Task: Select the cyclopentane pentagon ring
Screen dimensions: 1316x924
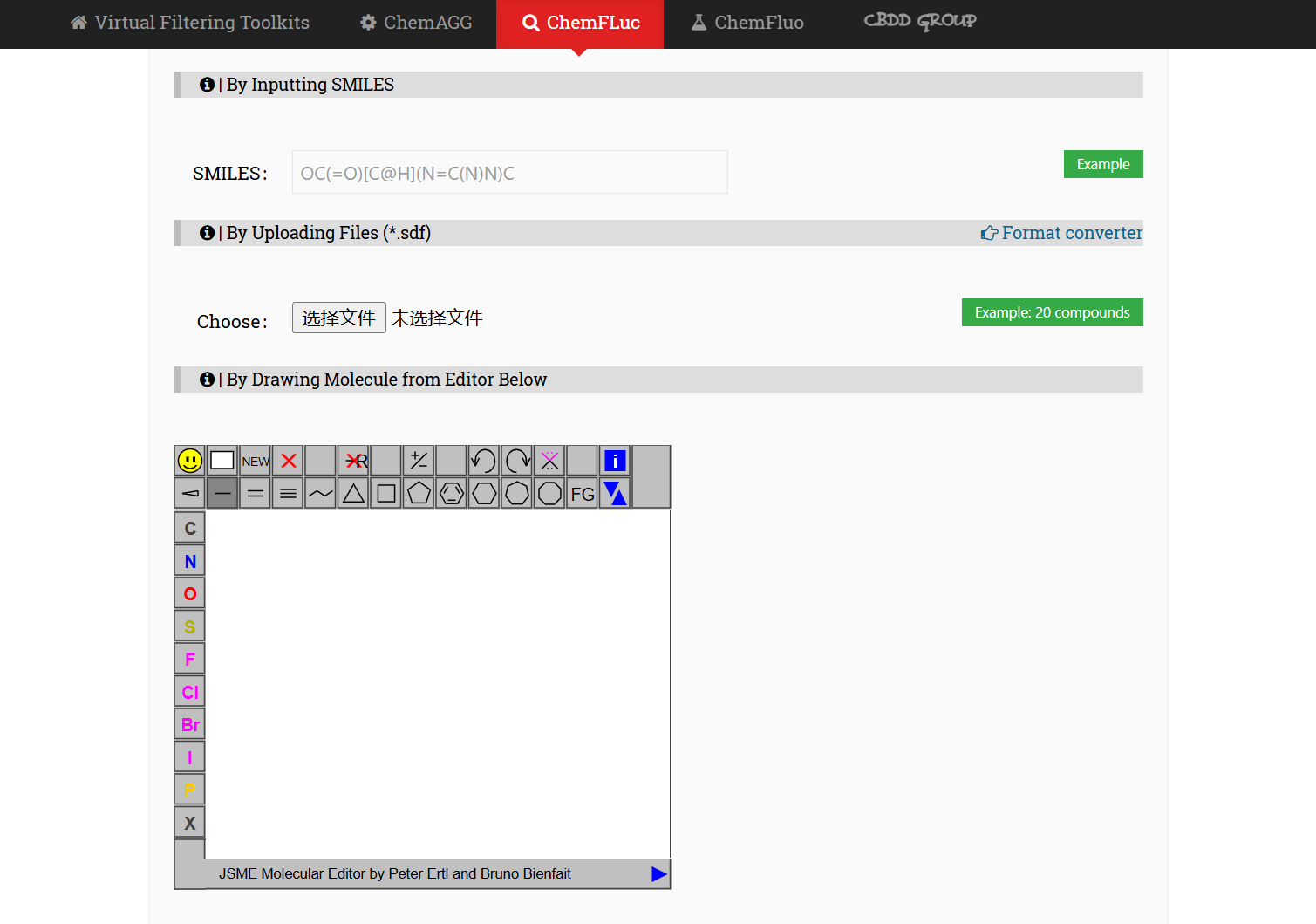Action: (x=419, y=494)
